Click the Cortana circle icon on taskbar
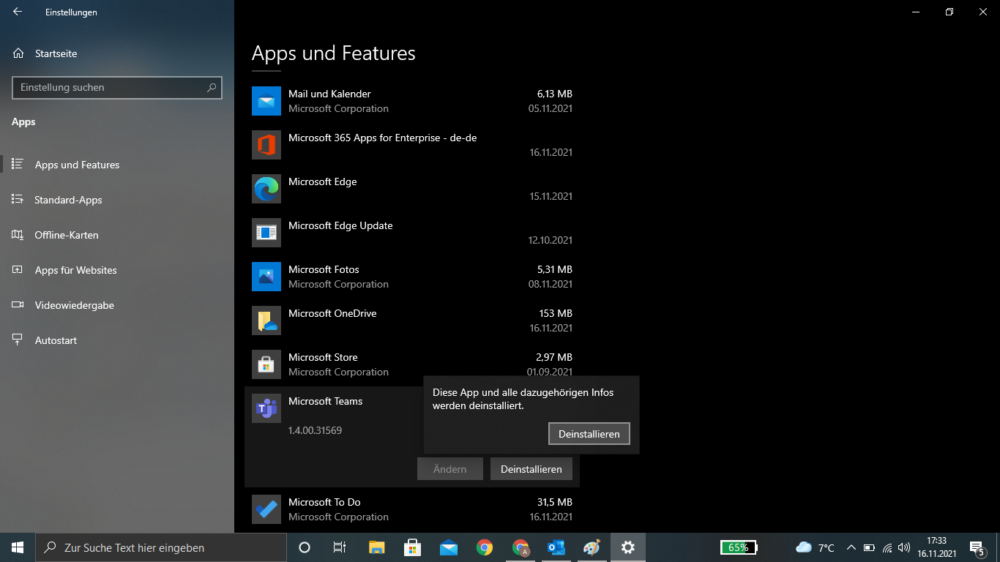The width and height of the screenshot is (1000, 562). 304,547
